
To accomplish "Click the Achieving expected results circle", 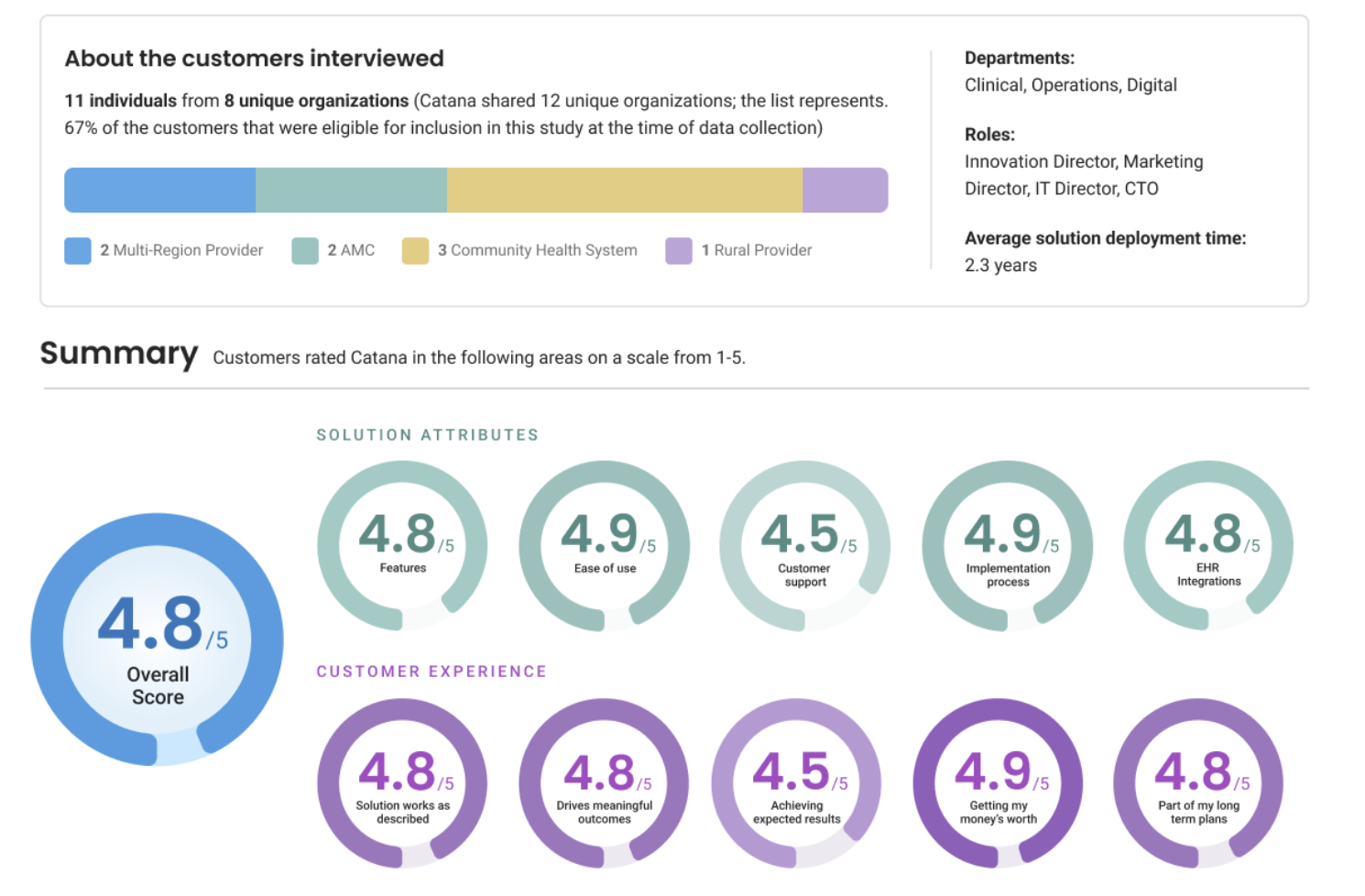I will point(796,783).
